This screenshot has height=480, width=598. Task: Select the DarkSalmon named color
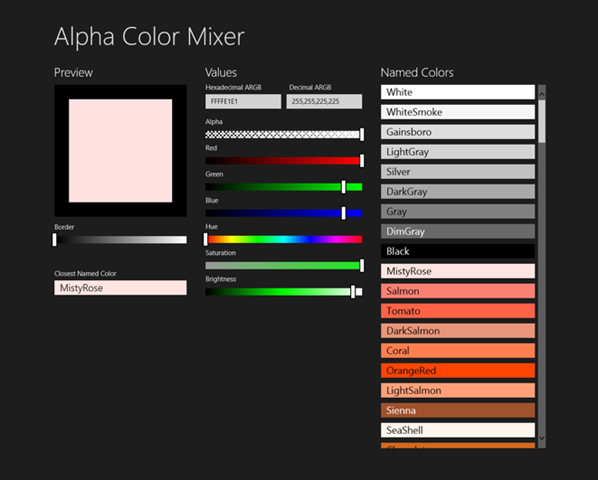[x=458, y=331]
